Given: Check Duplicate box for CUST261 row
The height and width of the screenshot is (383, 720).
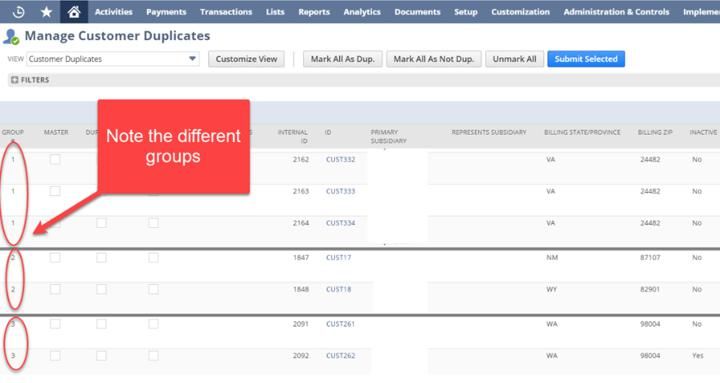Looking at the screenshot, I should (x=101, y=324).
